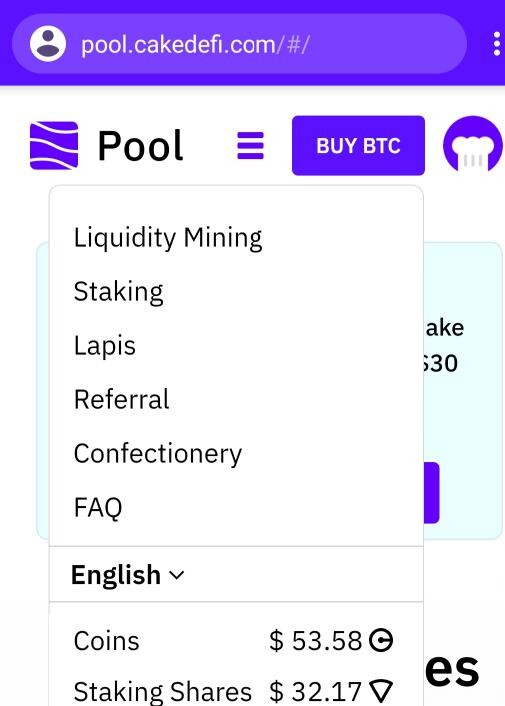This screenshot has width=505, height=706.
Task: Tap the browser profile avatar icon
Action: point(48,44)
